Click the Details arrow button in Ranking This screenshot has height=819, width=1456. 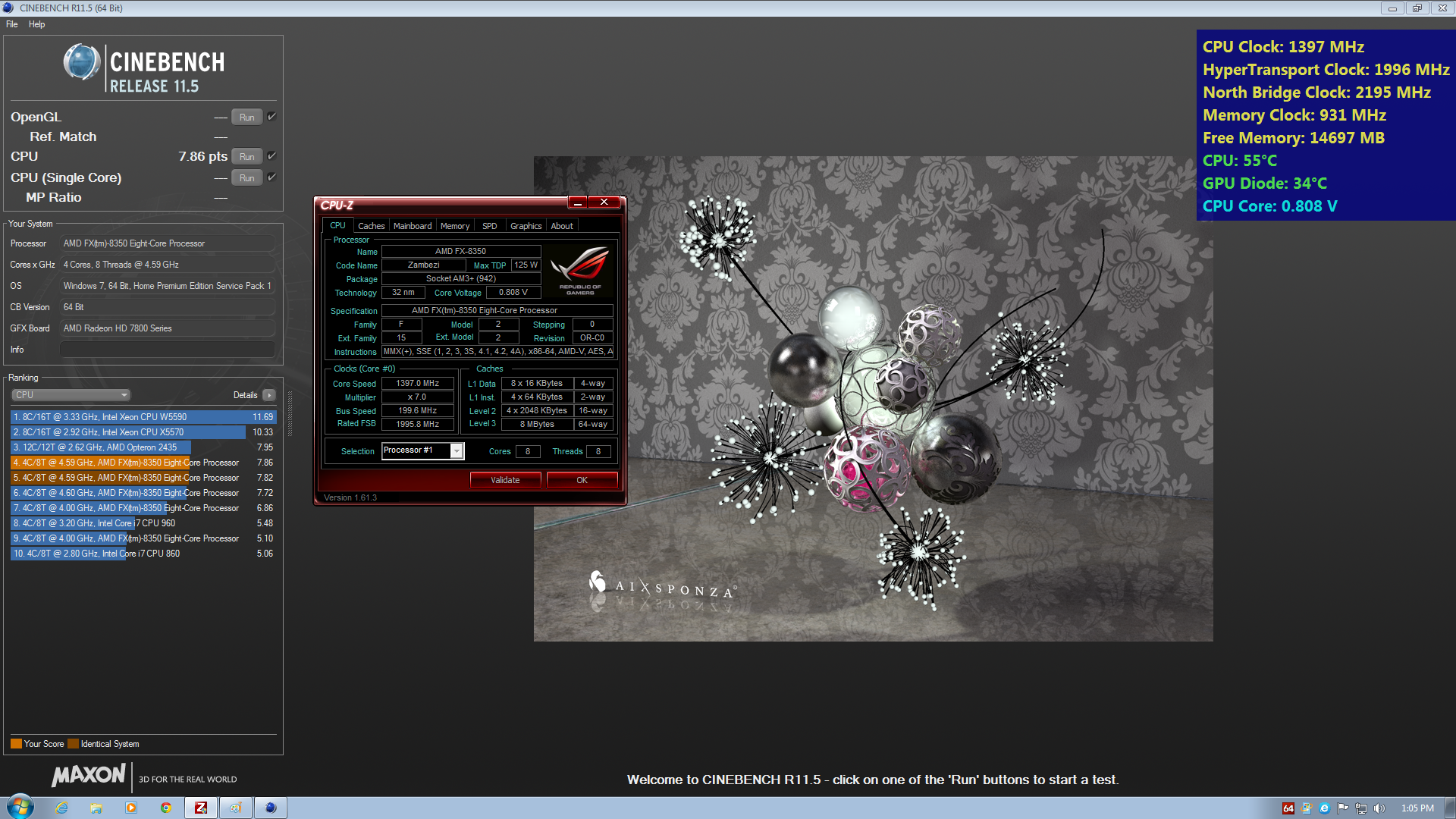tap(269, 395)
